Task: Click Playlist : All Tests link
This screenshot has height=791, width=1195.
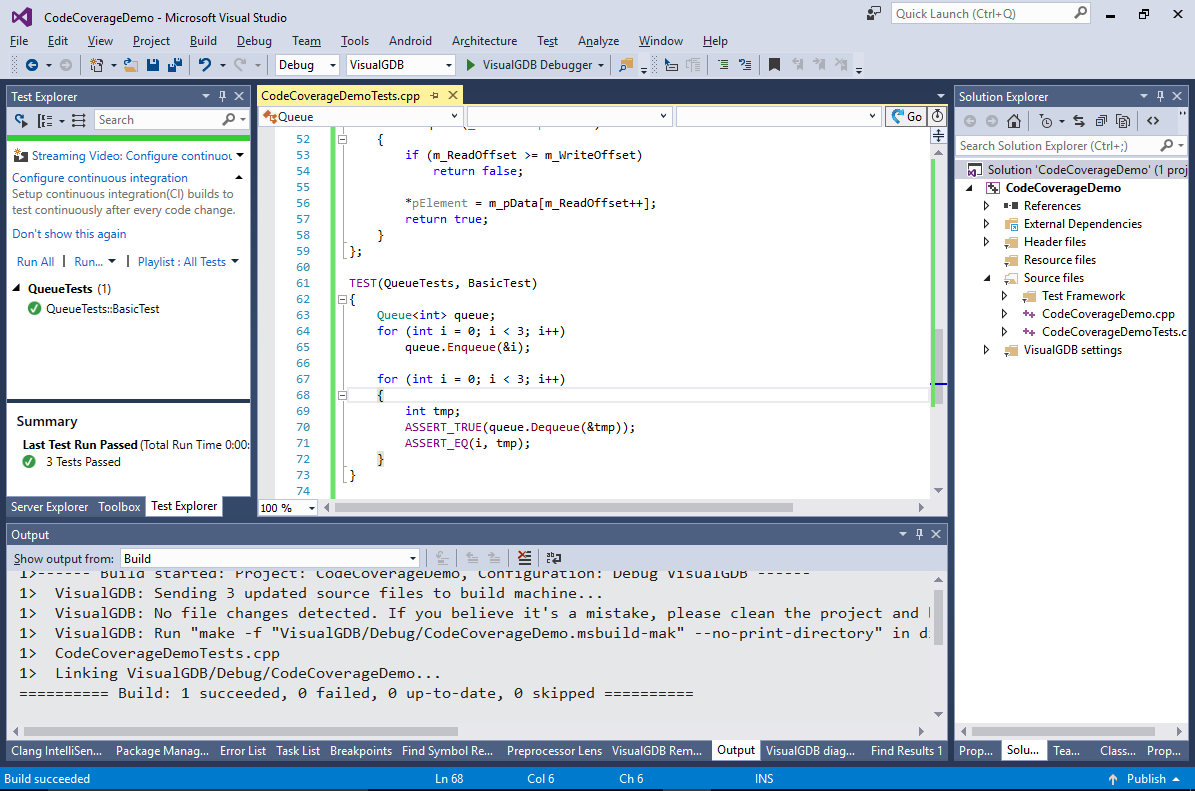Action: pyautogui.click(x=181, y=261)
